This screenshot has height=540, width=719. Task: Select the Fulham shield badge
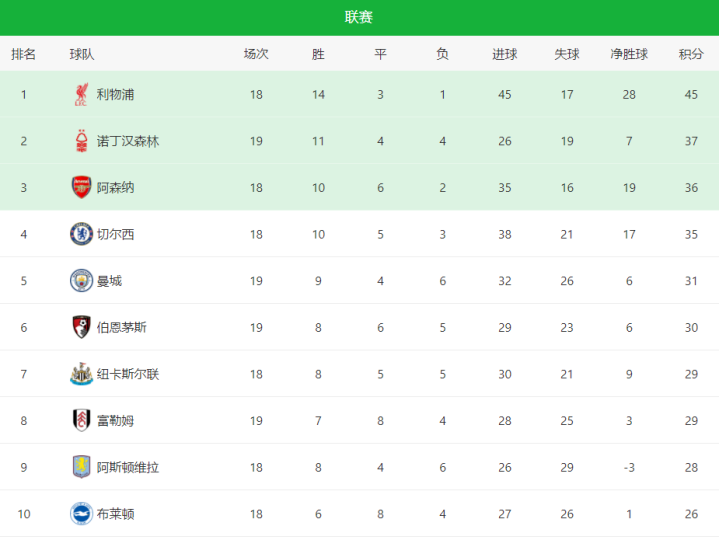pyautogui.click(x=81, y=420)
